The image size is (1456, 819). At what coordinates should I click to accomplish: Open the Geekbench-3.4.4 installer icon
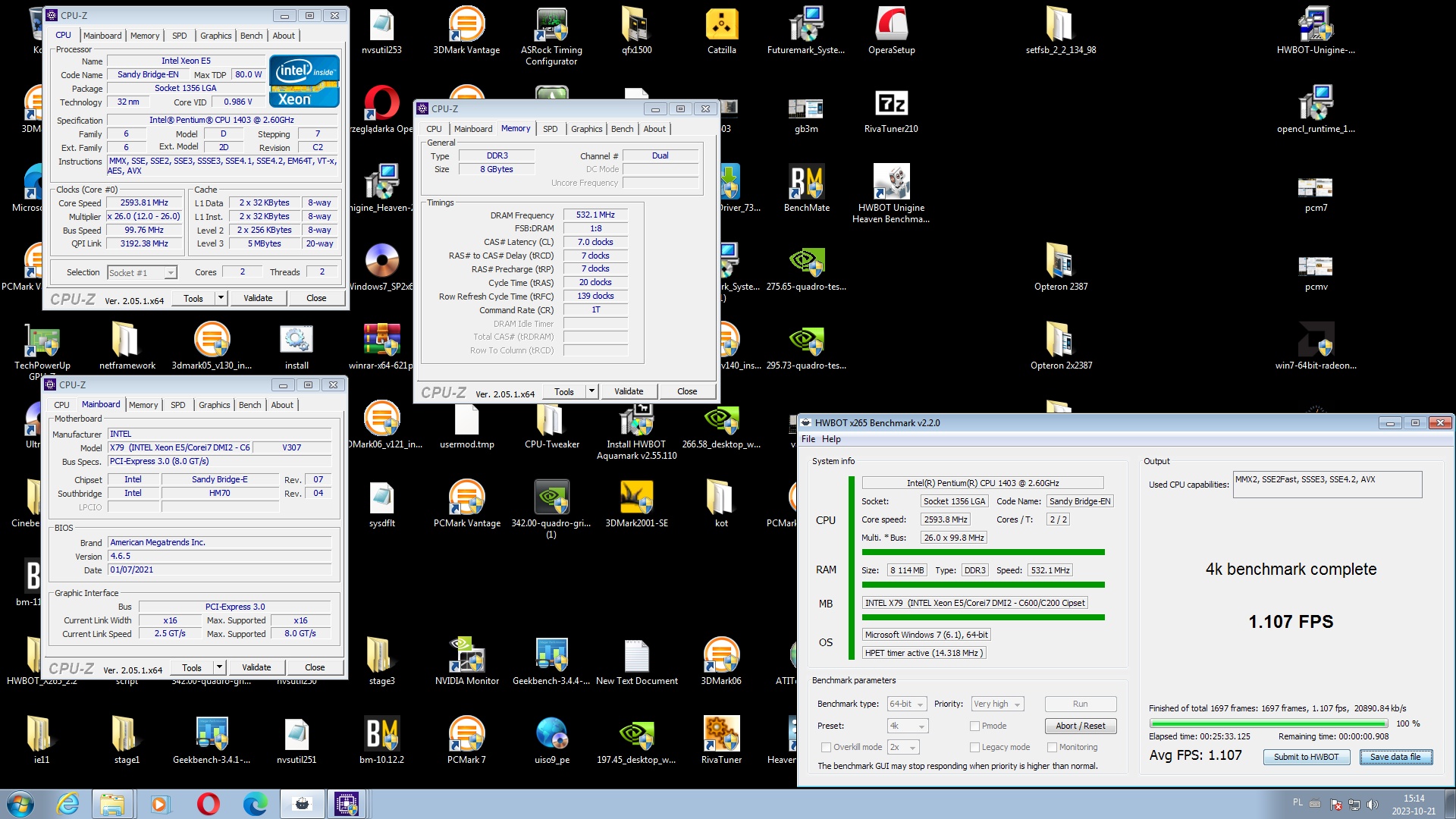pos(551,662)
